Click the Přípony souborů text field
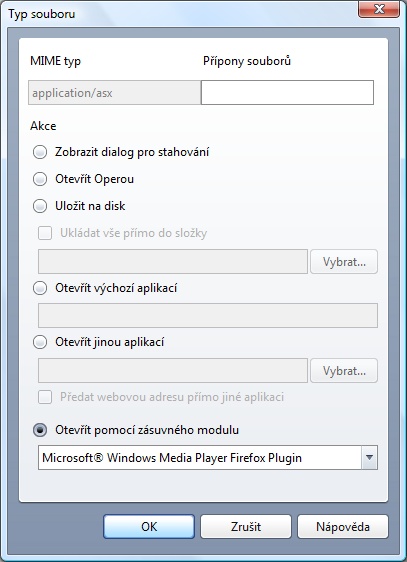 click(287, 92)
